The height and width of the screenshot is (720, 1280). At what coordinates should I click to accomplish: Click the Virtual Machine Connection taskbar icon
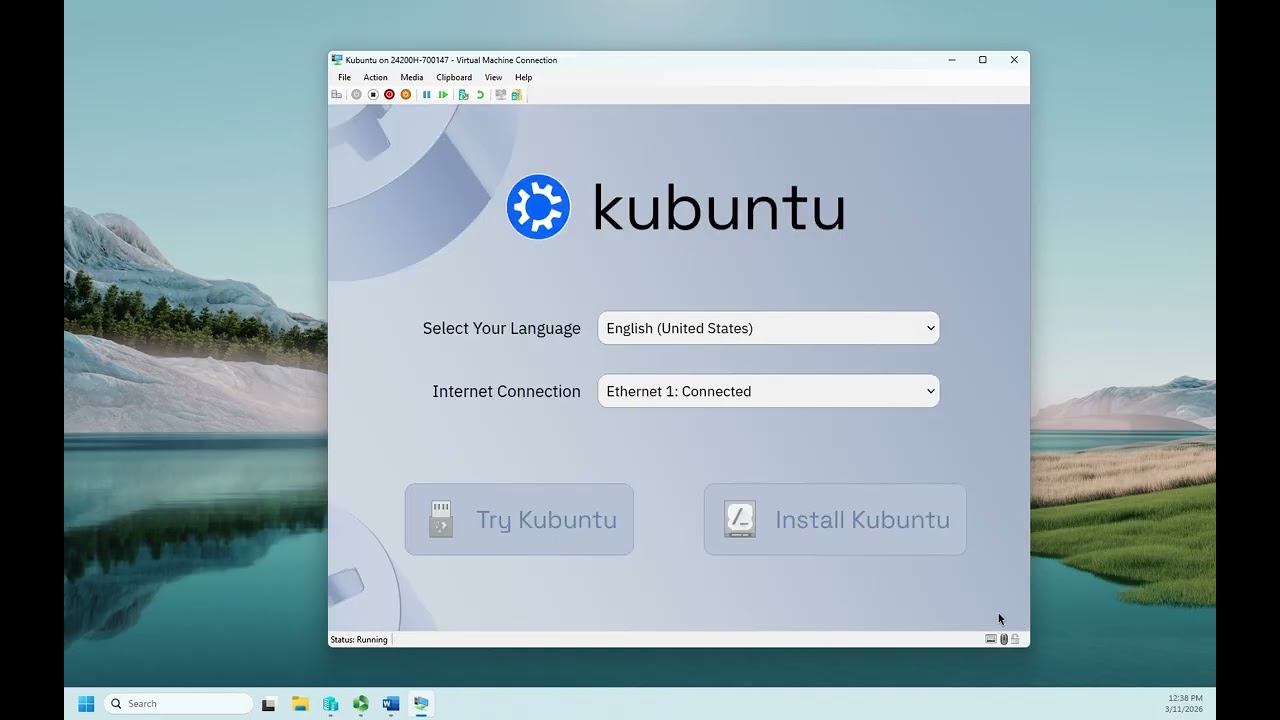(x=421, y=704)
